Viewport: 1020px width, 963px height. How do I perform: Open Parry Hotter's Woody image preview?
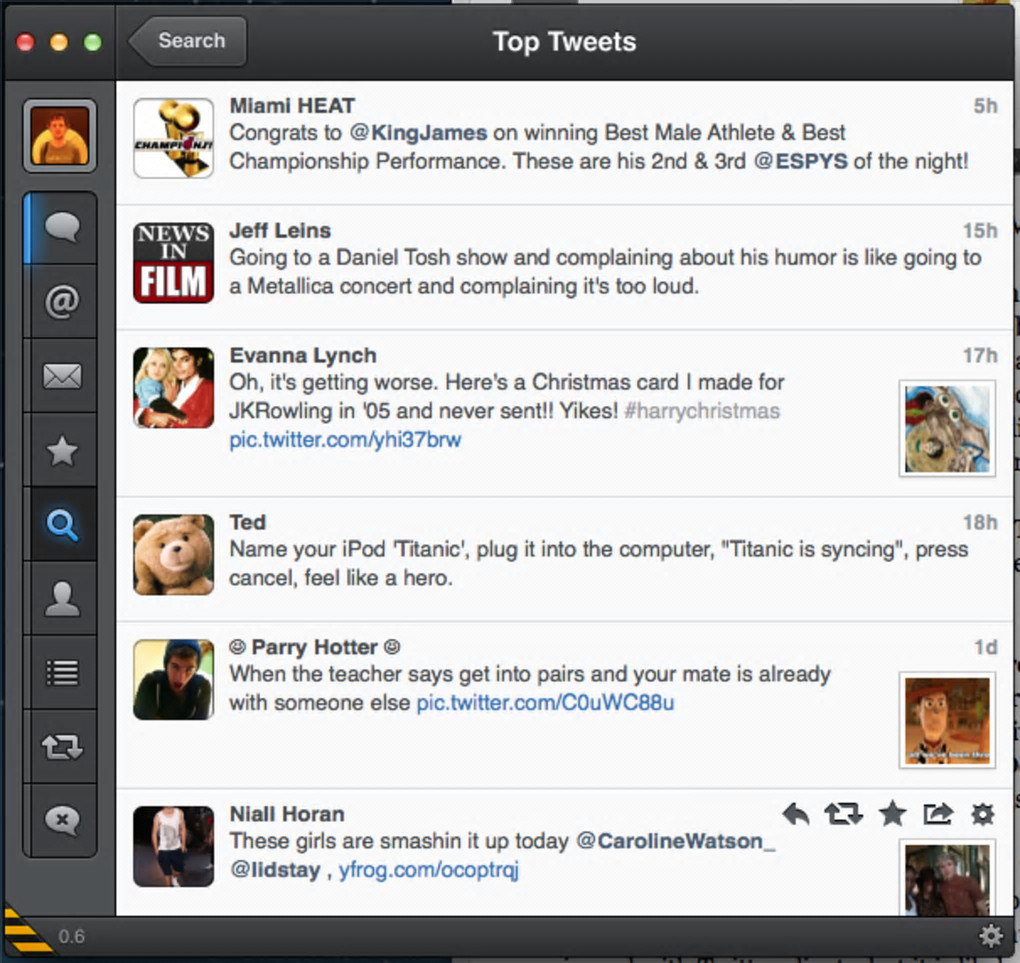click(x=947, y=720)
